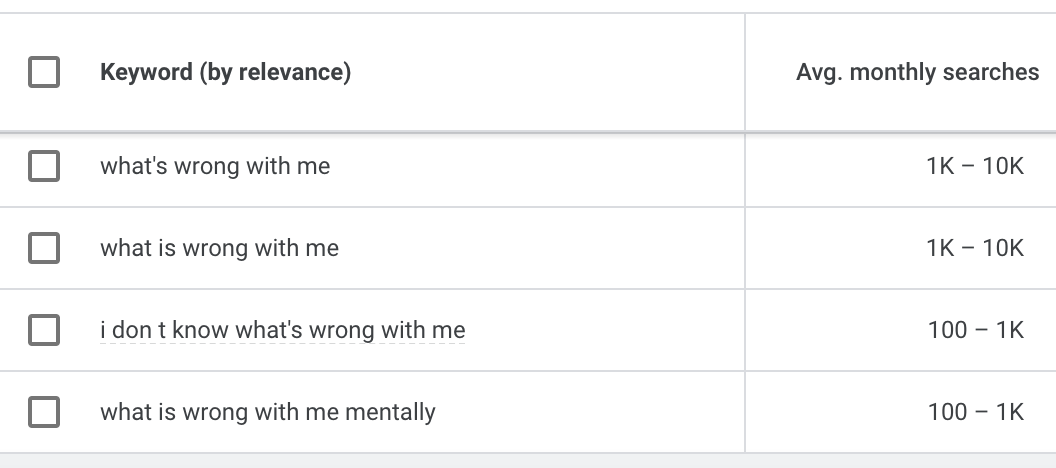Click the 1K – 10K value for "what's wrong with me"
Viewport: 1056px width, 468px height.
(975, 166)
